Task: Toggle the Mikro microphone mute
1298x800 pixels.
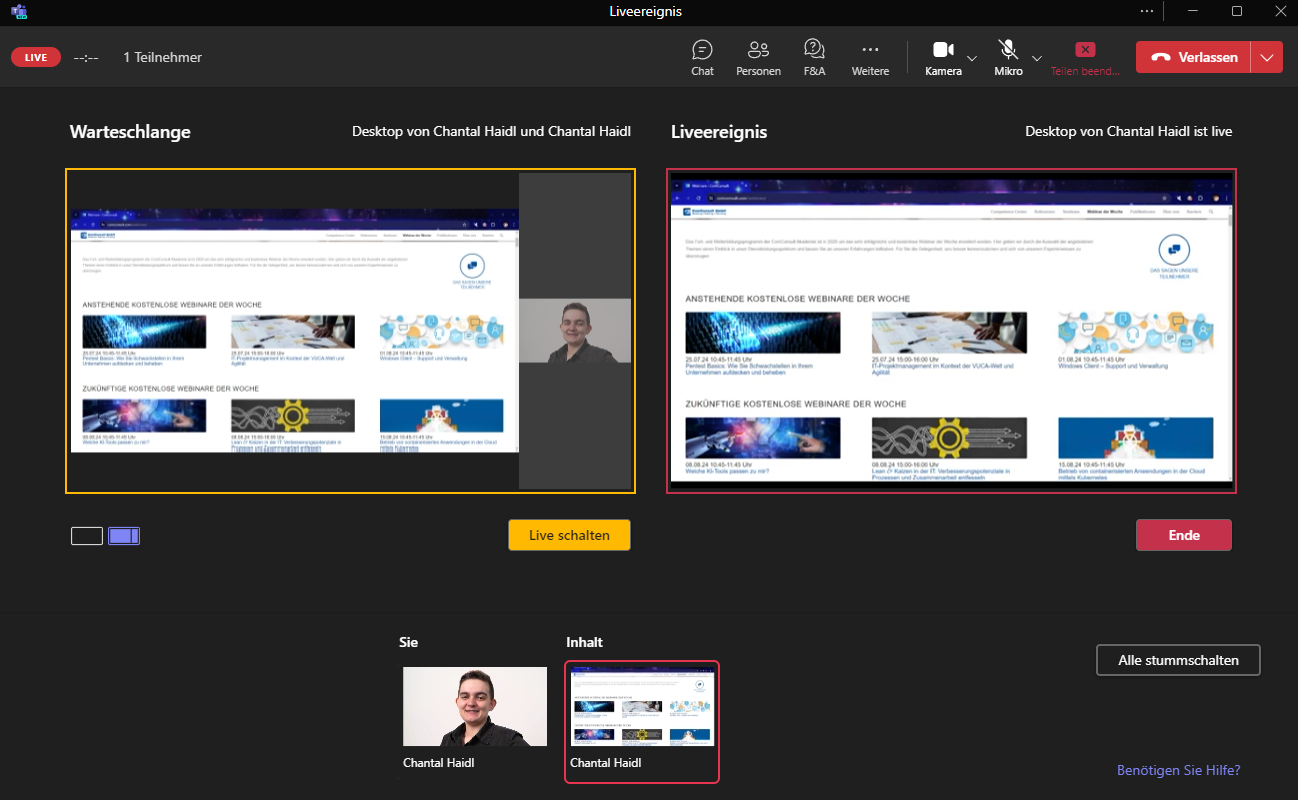Action: click(x=1008, y=57)
